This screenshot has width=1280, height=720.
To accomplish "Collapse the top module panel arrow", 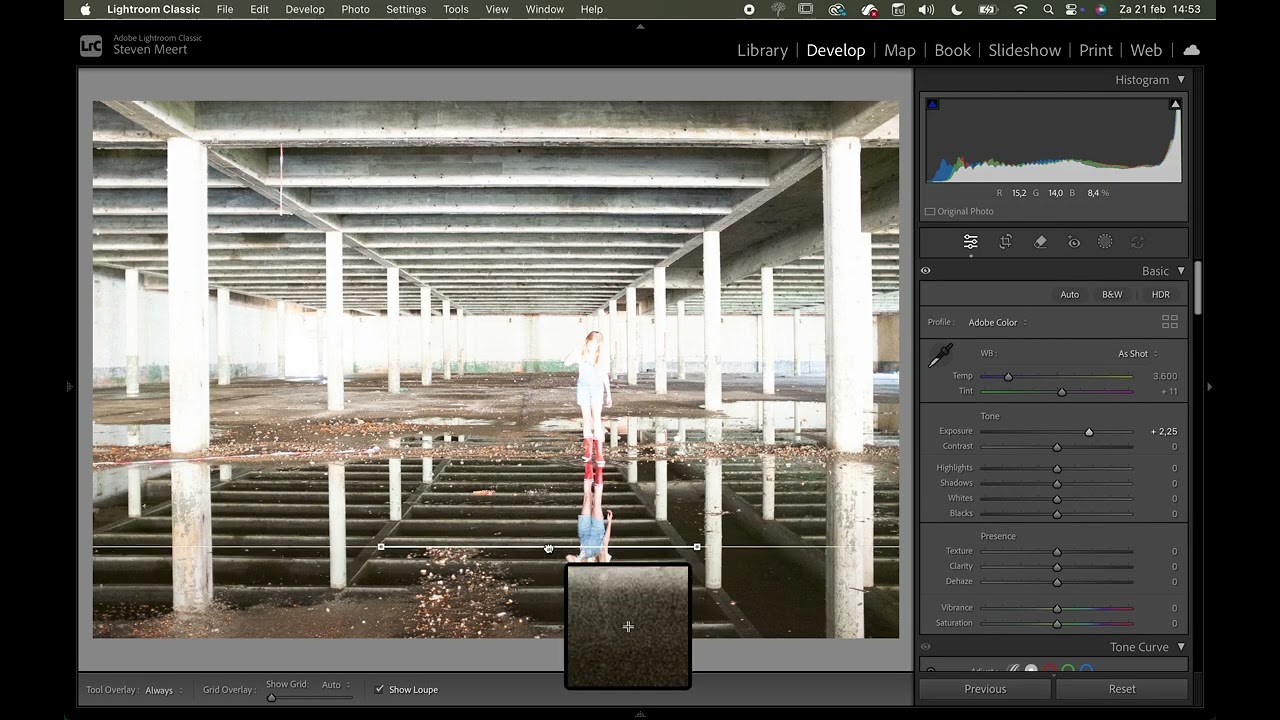I will [x=640, y=27].
